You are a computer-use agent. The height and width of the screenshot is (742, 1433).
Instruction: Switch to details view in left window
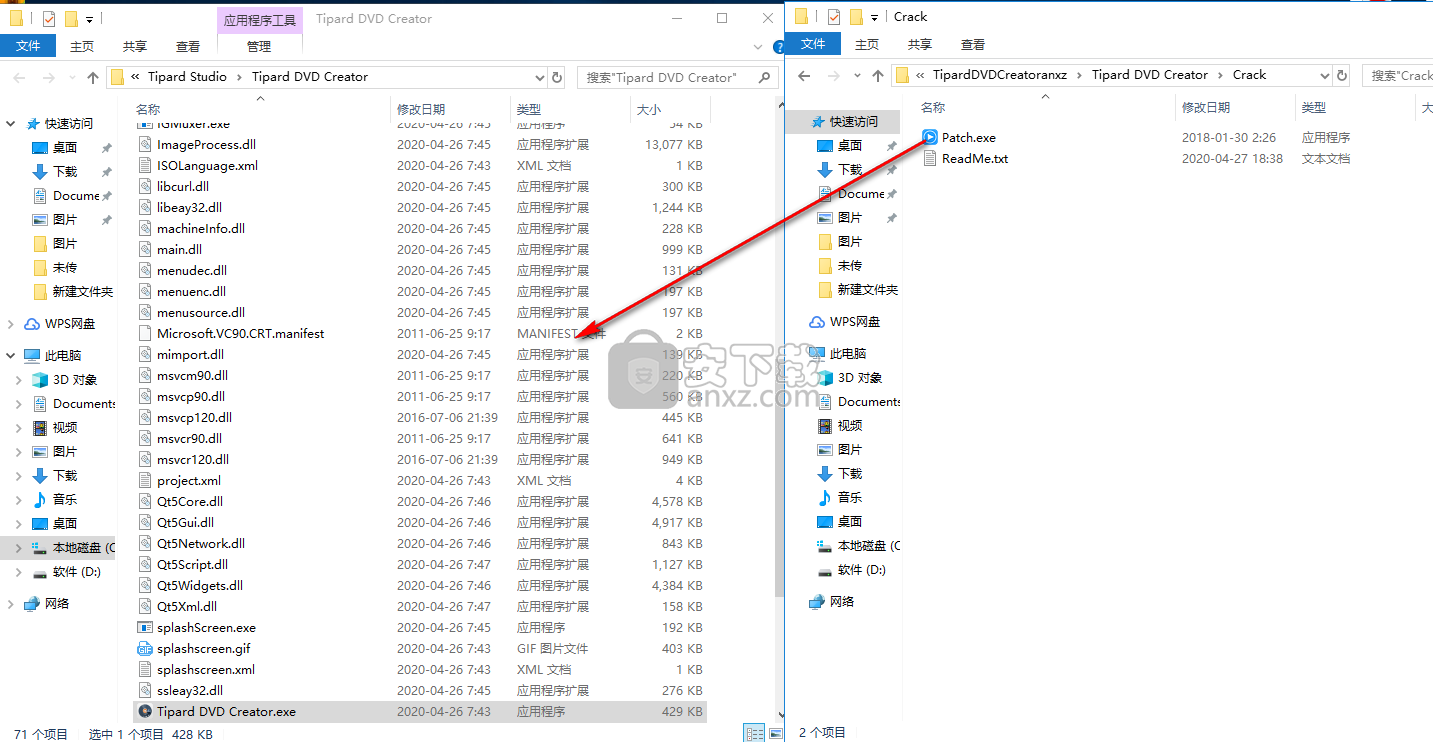(x=754, y=734)
